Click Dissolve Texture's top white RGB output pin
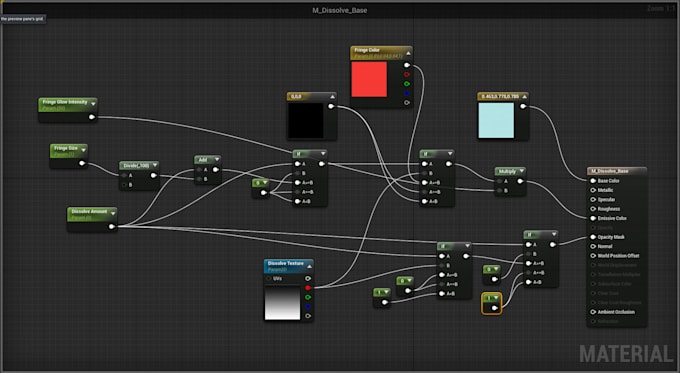This screenshot has width=680, height=373. (308, 278)
